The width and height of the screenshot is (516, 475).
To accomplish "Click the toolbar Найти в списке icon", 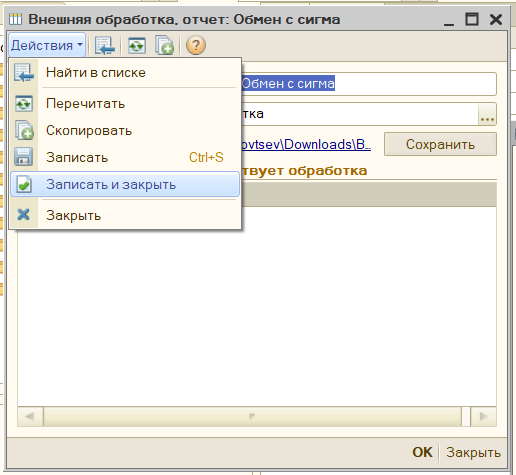I will [x=105, y=45].
